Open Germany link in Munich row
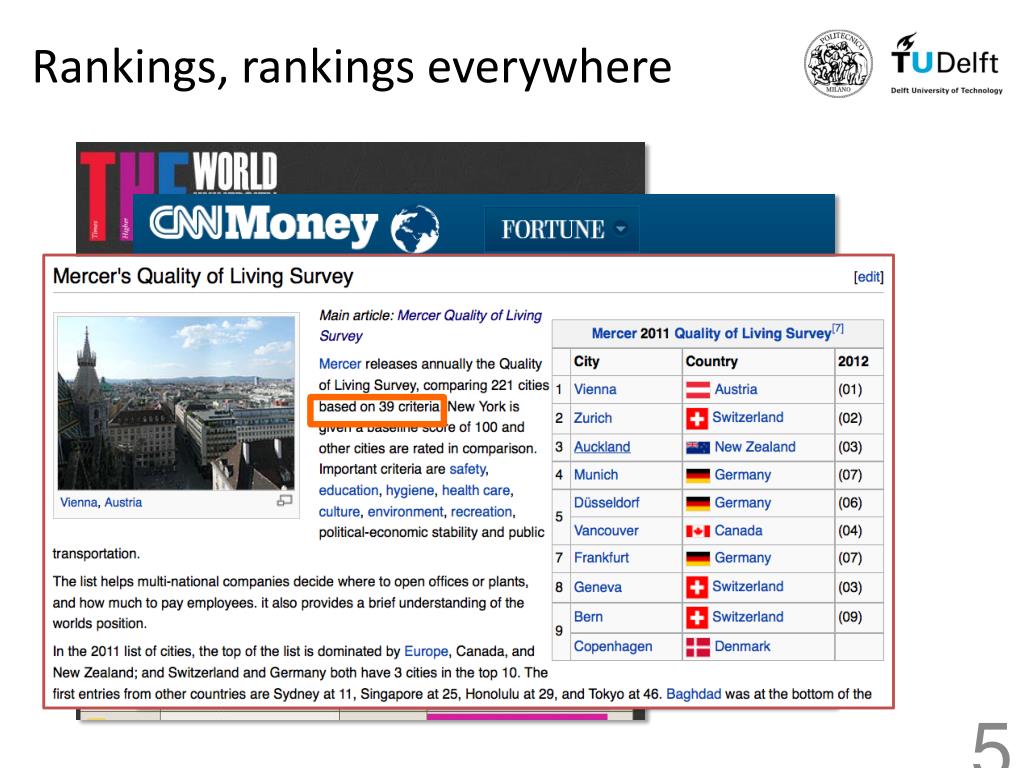This screenshot has height=768, width=1024. pos(743,475)
